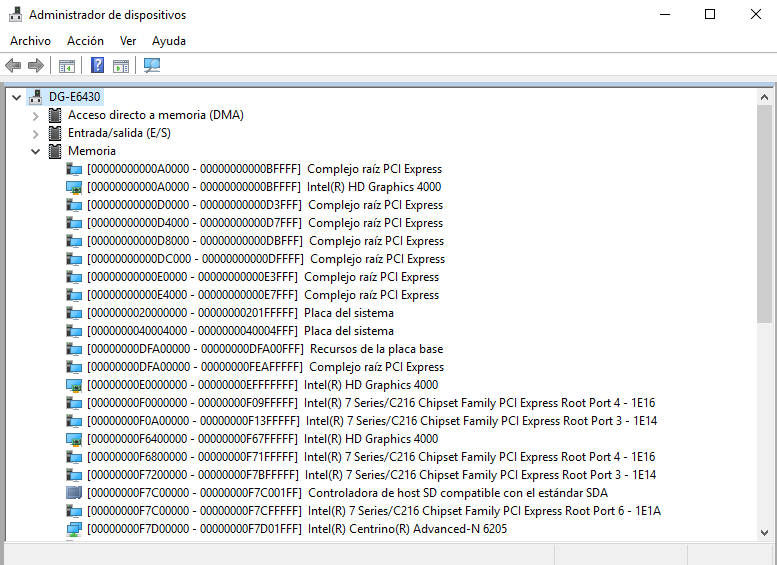Click the Forward arrow toolbar icon

point(36,65)
